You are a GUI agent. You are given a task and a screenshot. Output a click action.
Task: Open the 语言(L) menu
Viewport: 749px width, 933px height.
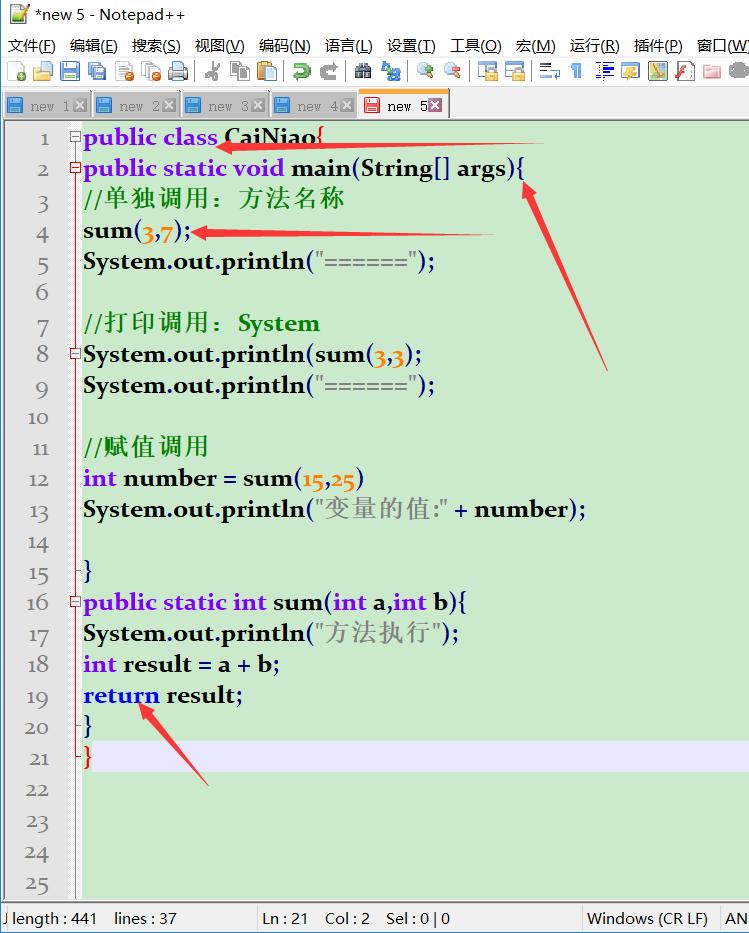coord(349,46)
